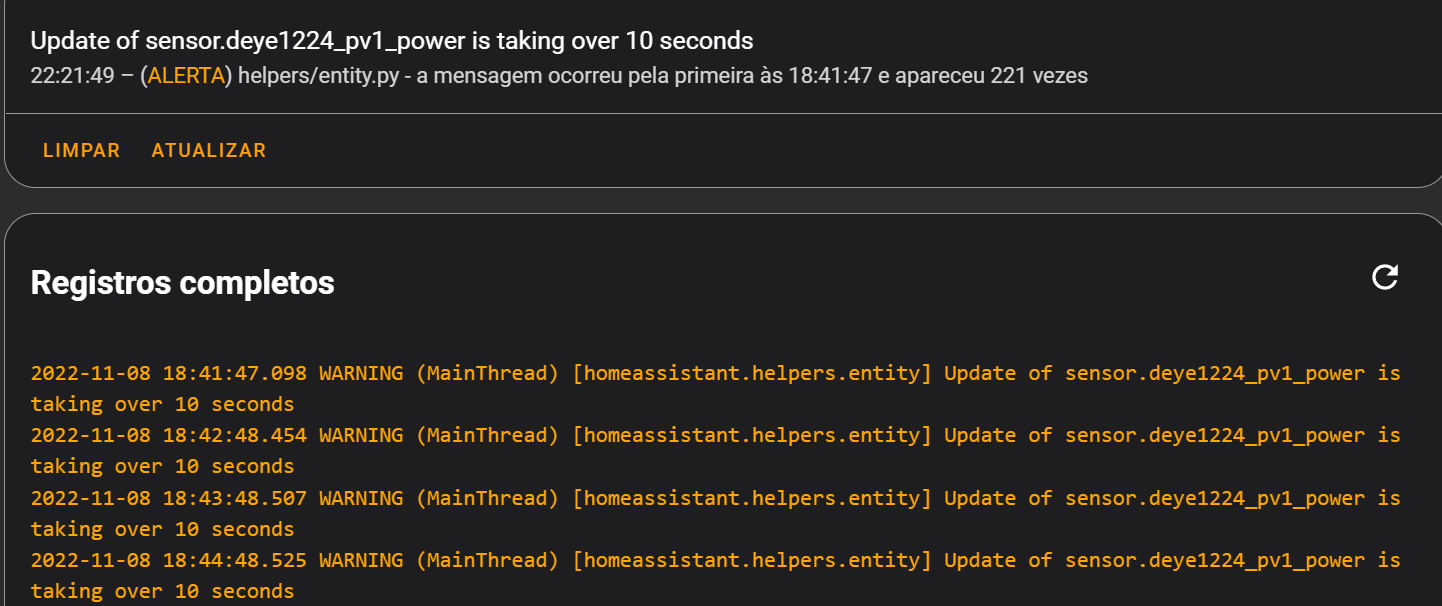The image size is (1442, 606).
Task: Click the Registros completos heading
Action: click(x=182, y=283)
